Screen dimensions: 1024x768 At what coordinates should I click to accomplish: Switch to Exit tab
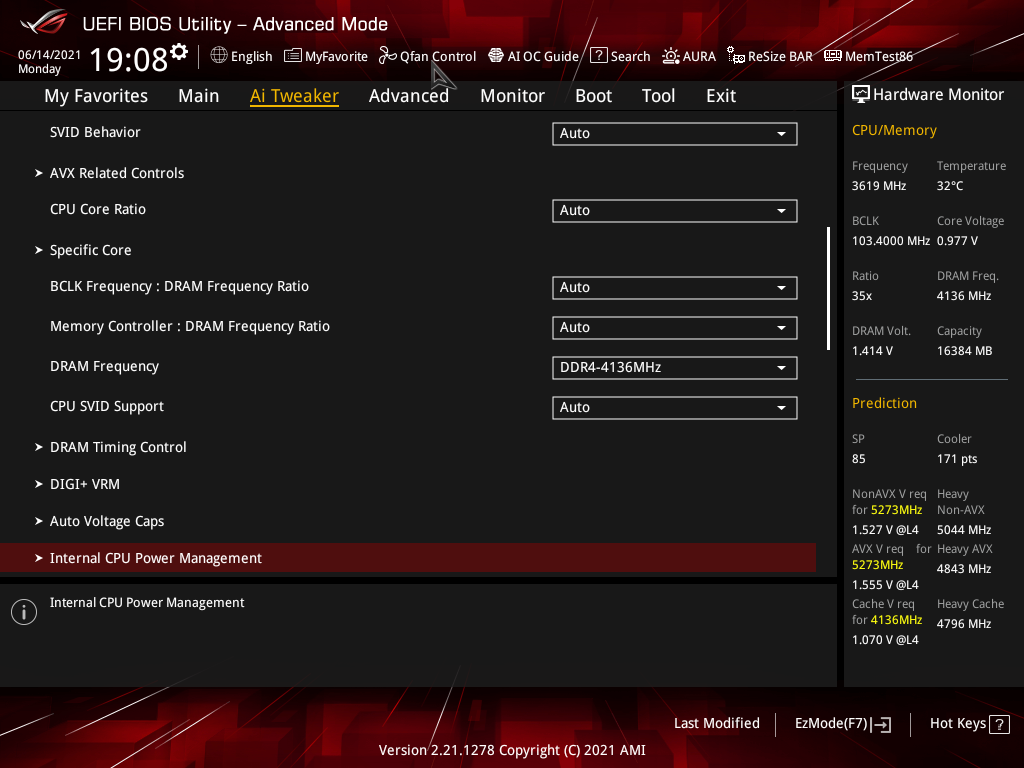click(721, 96)
